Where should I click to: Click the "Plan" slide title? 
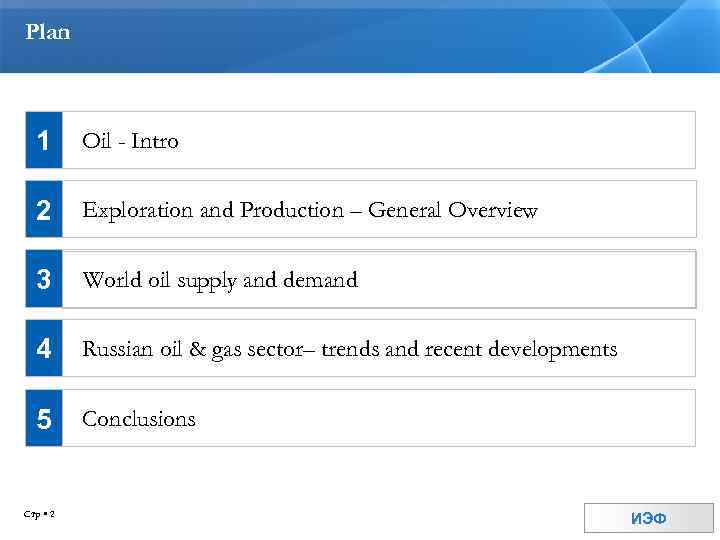[x=48, y=32]
